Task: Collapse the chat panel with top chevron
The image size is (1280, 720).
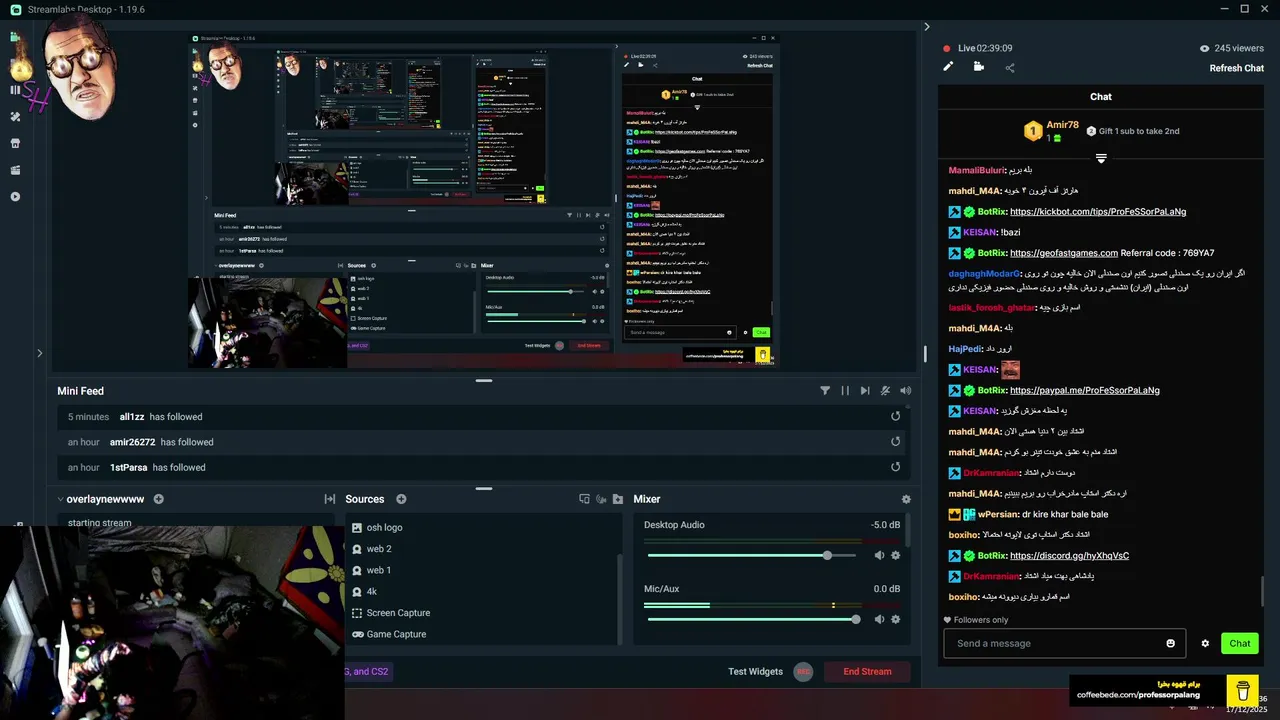Action: point(927,27)
